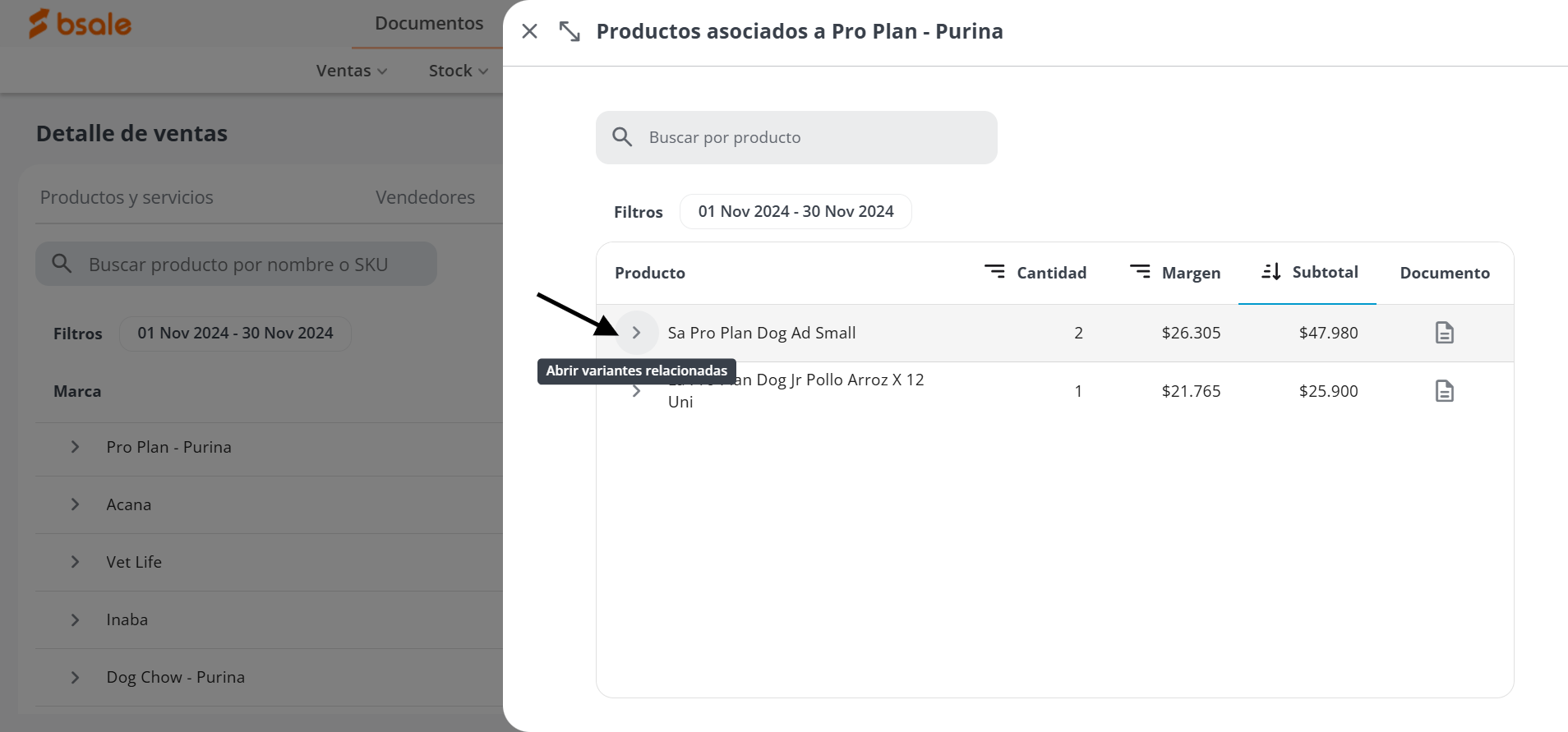Sort by the Subtotal column
The height and width of the screenshot is (732, 1568).
(x=1310, y=272)
